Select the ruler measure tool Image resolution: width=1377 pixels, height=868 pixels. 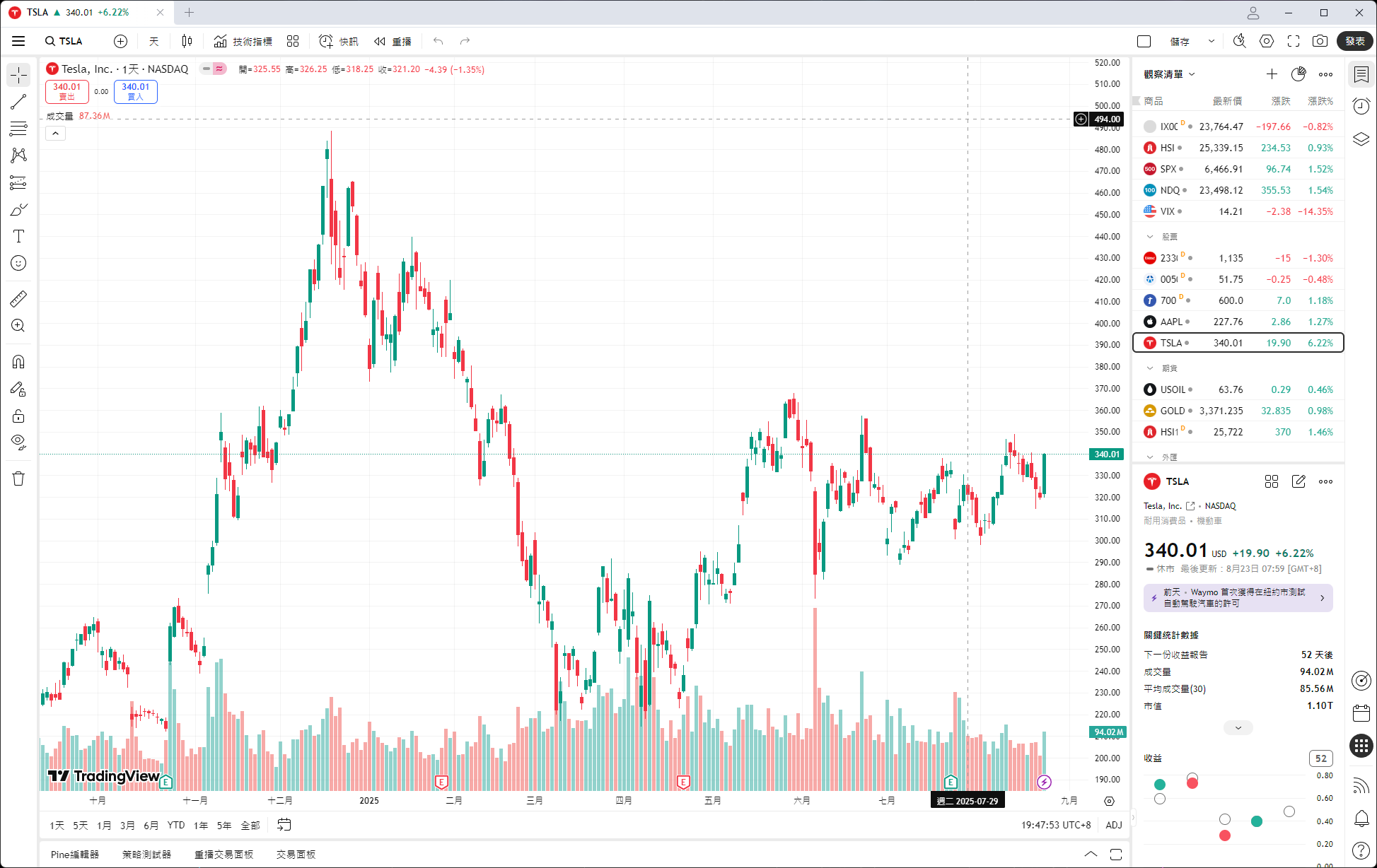pos(18,298)
